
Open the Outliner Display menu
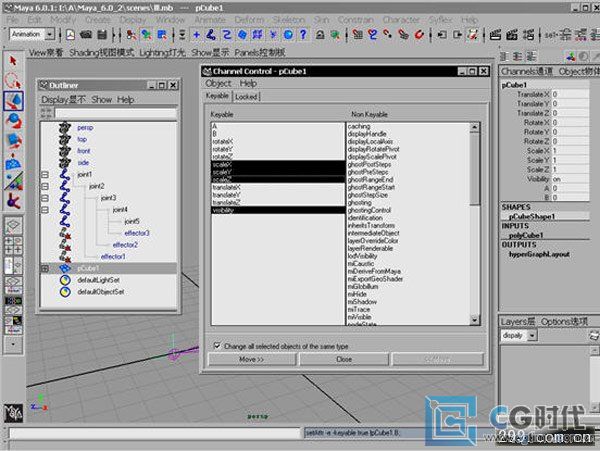64,99
